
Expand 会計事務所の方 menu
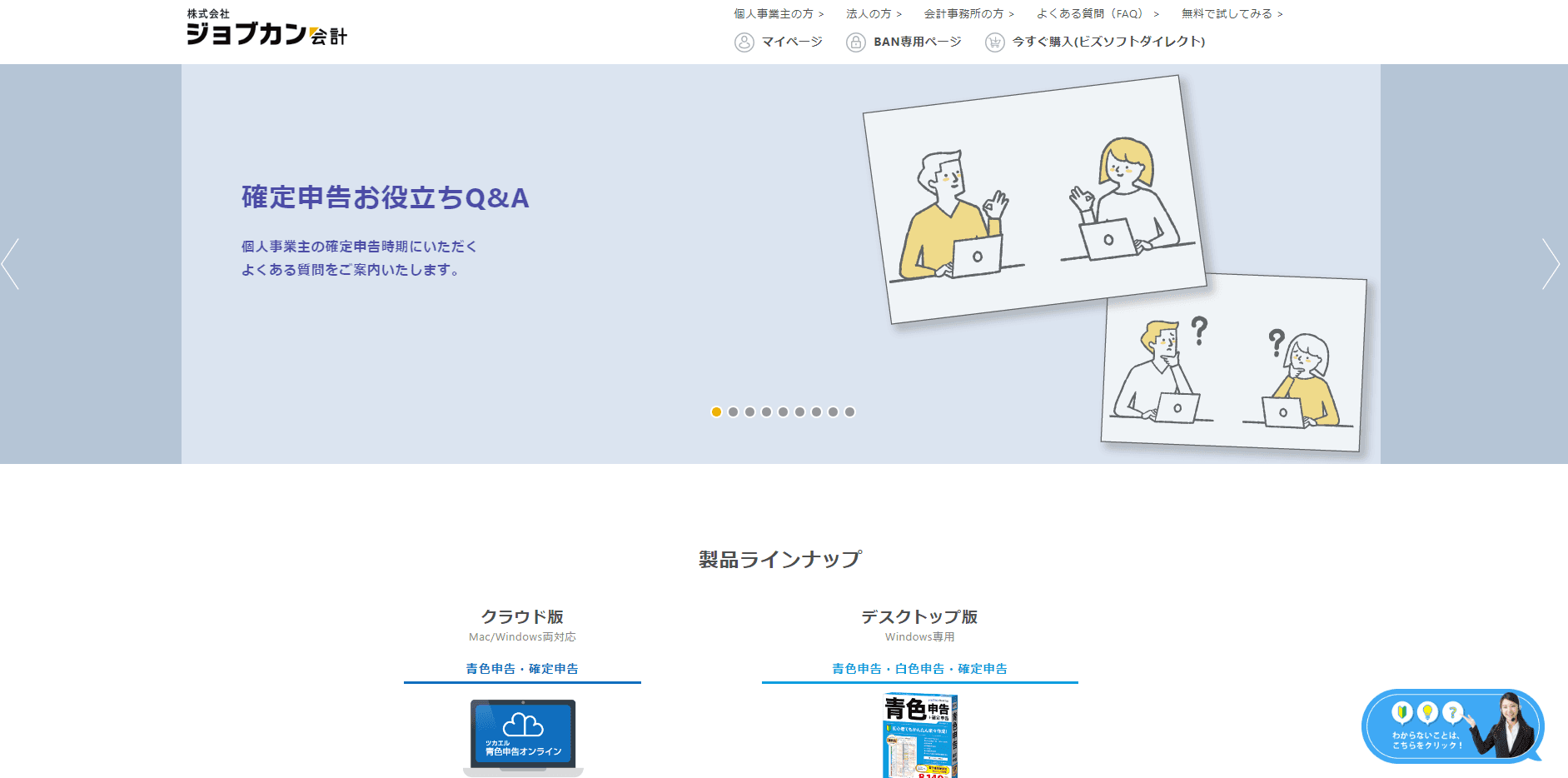968,14
